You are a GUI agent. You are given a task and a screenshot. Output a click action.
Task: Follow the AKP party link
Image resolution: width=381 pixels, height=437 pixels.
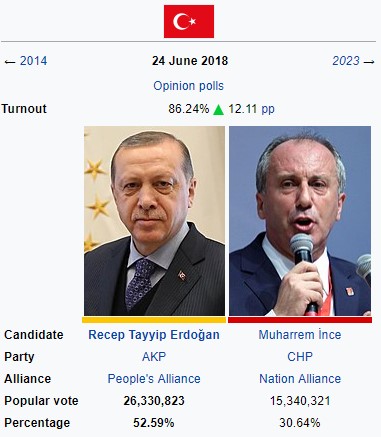[154, 357]
